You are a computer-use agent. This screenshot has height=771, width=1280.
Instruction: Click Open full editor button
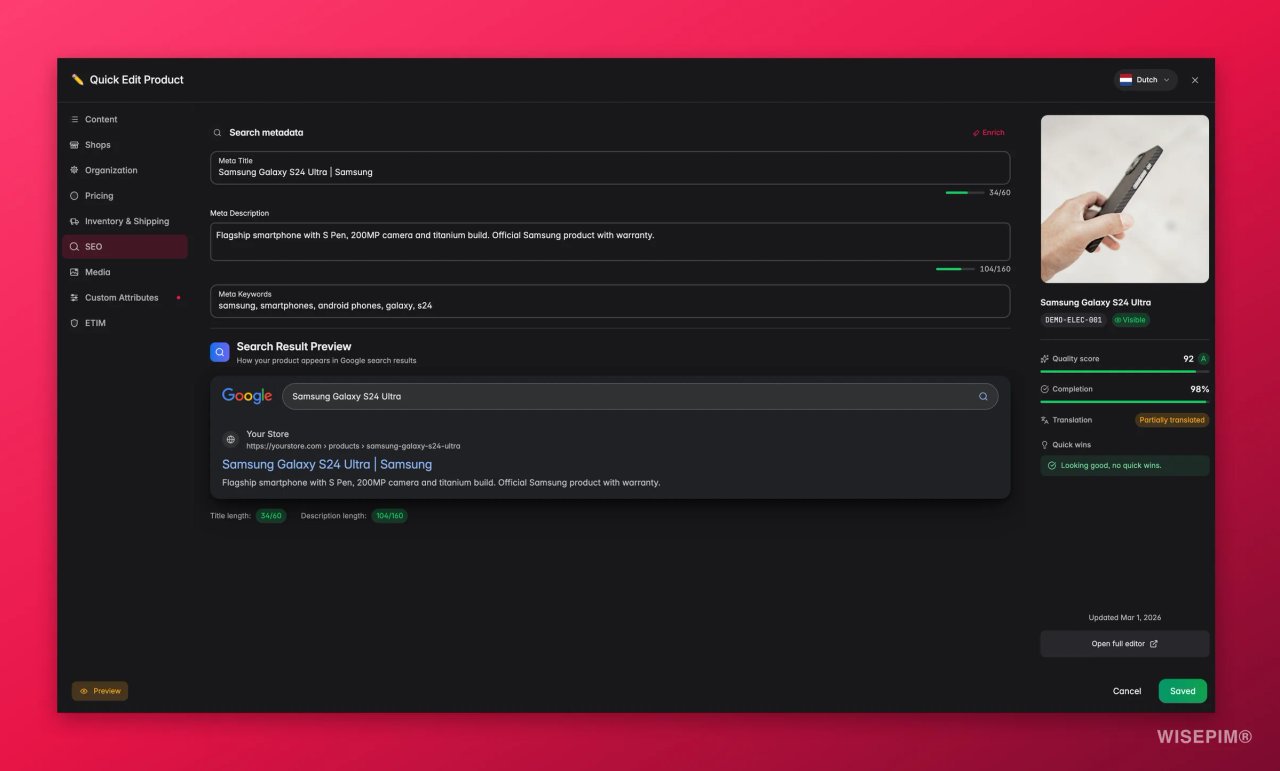1125,644
